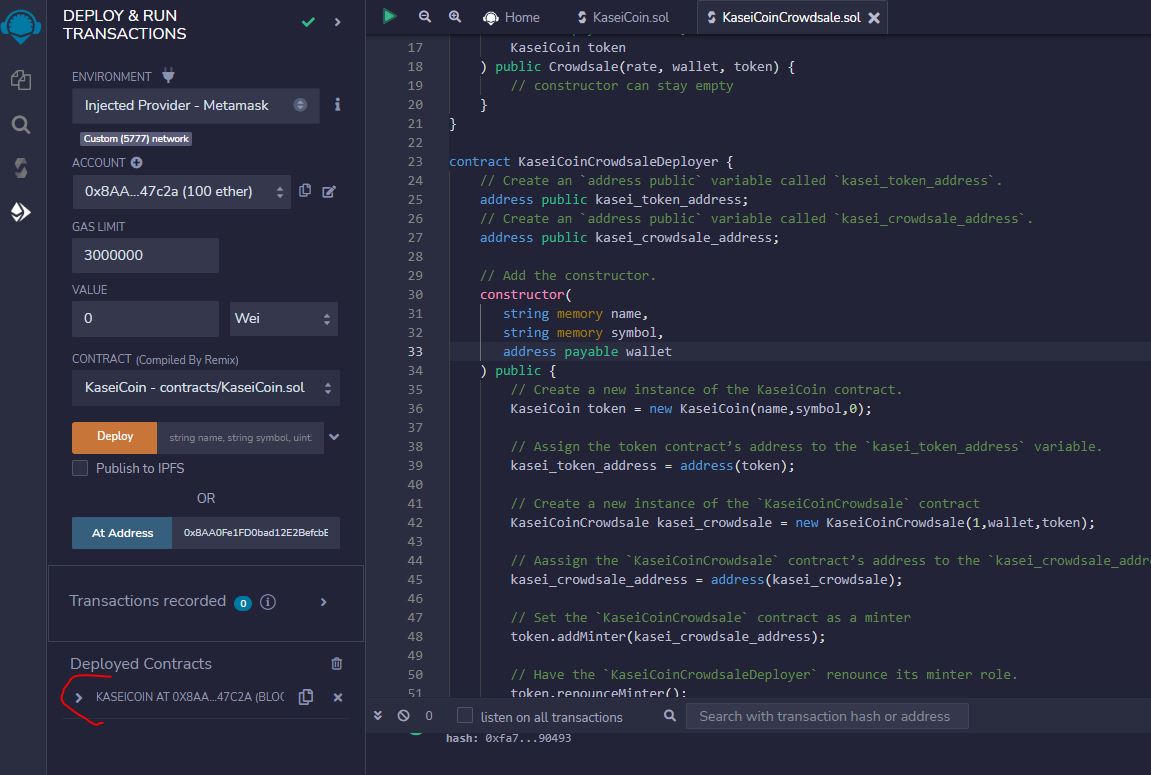Open the Environment dropdown showing Injected Provider
The width and height of the screenshot is (1151, 775).
[195, 105]
